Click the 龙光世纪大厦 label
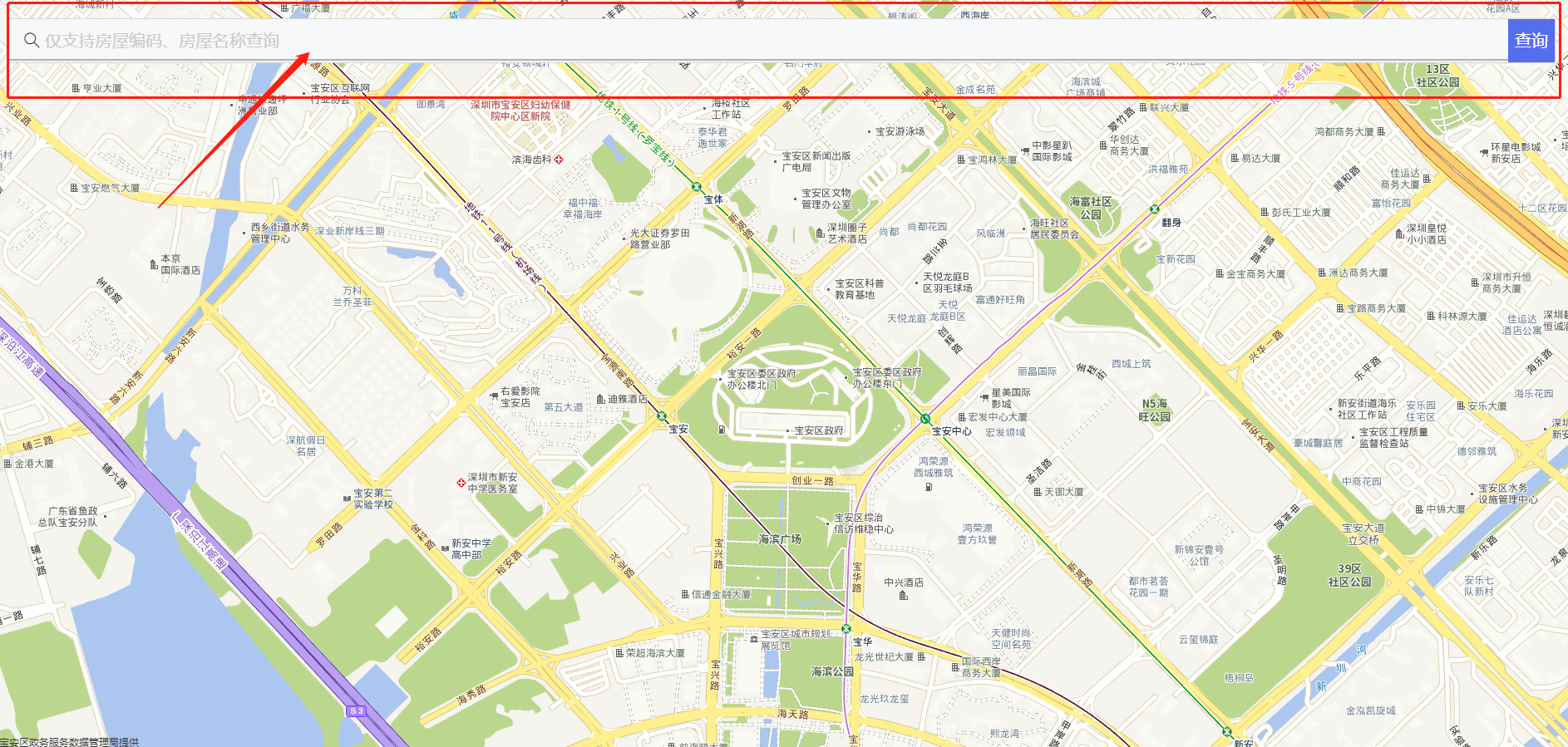This screenshot has width=1568, height=747. (884, 656)
